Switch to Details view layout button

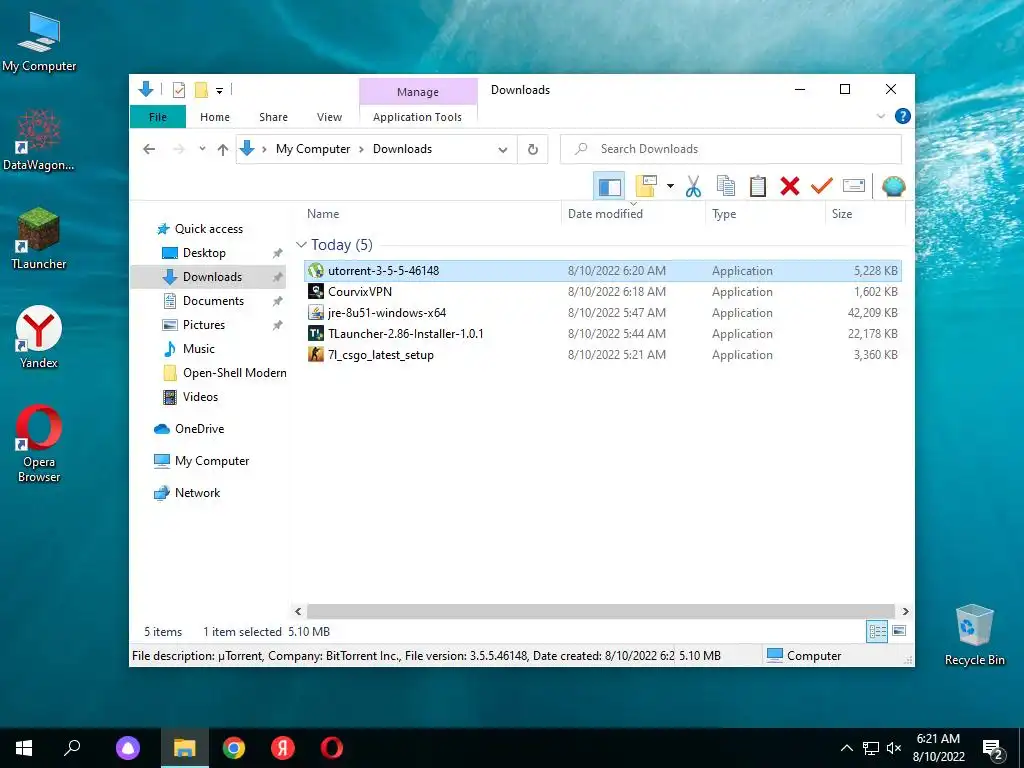click(x=877, y=631)
